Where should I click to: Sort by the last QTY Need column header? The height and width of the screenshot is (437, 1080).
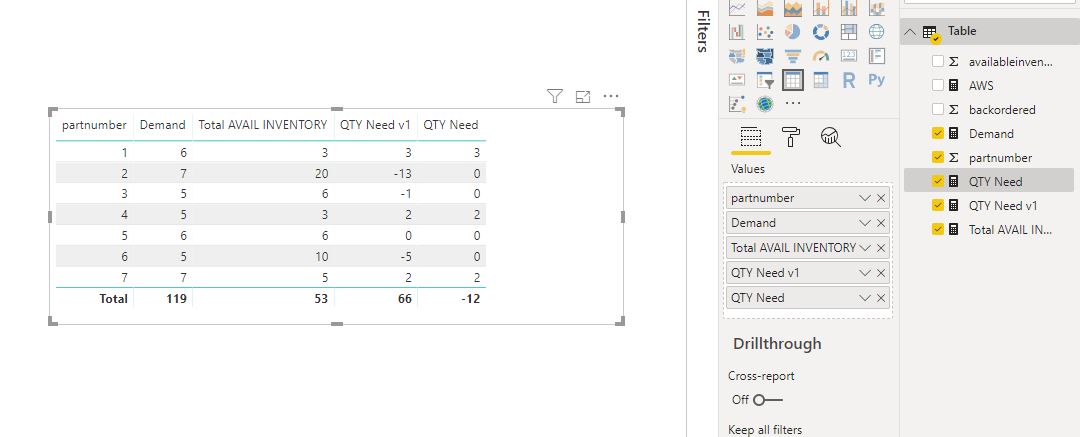point(450,125)
